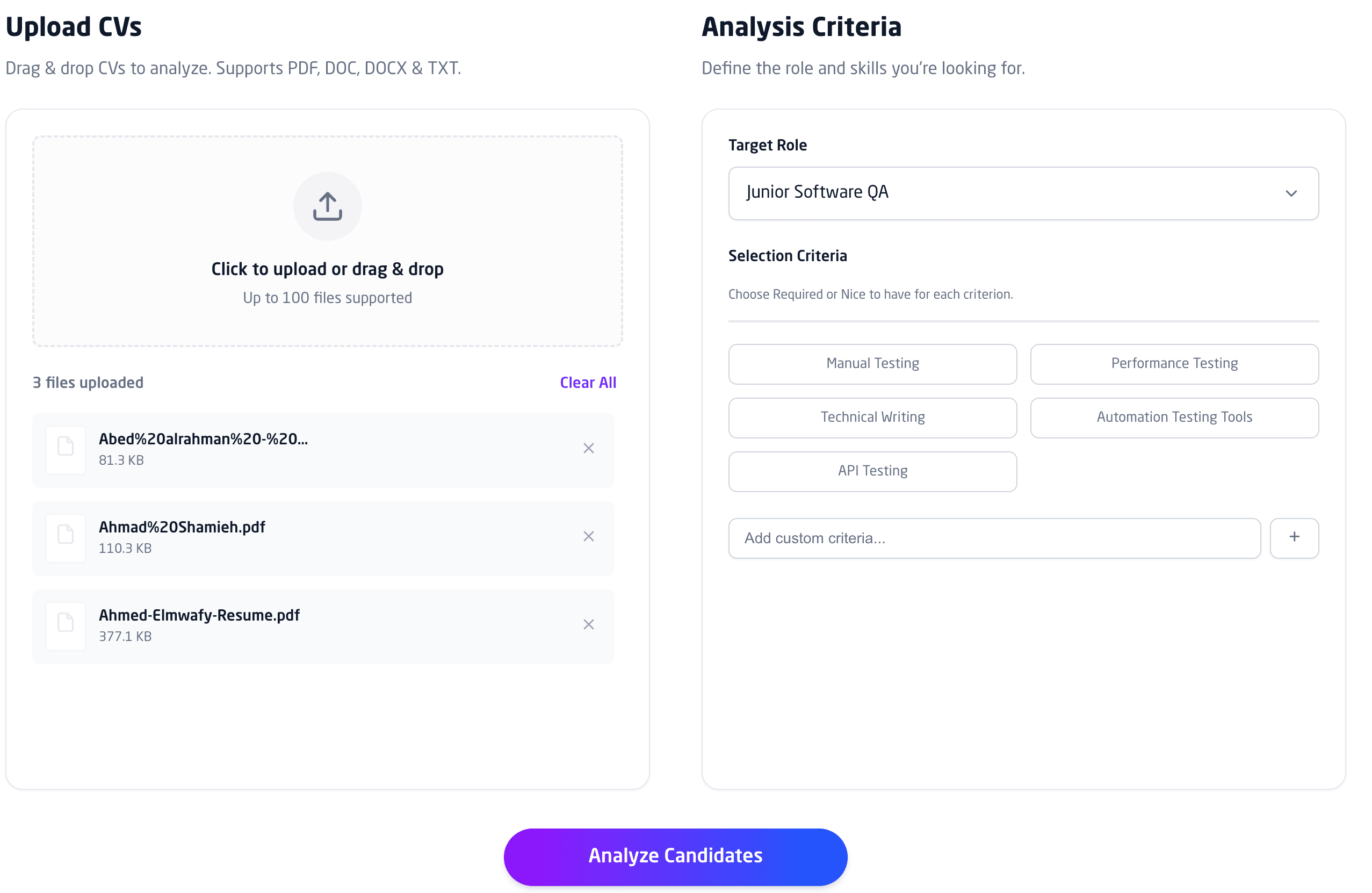Click the Target Role label
1372x893 pixels.
point(767,145)
